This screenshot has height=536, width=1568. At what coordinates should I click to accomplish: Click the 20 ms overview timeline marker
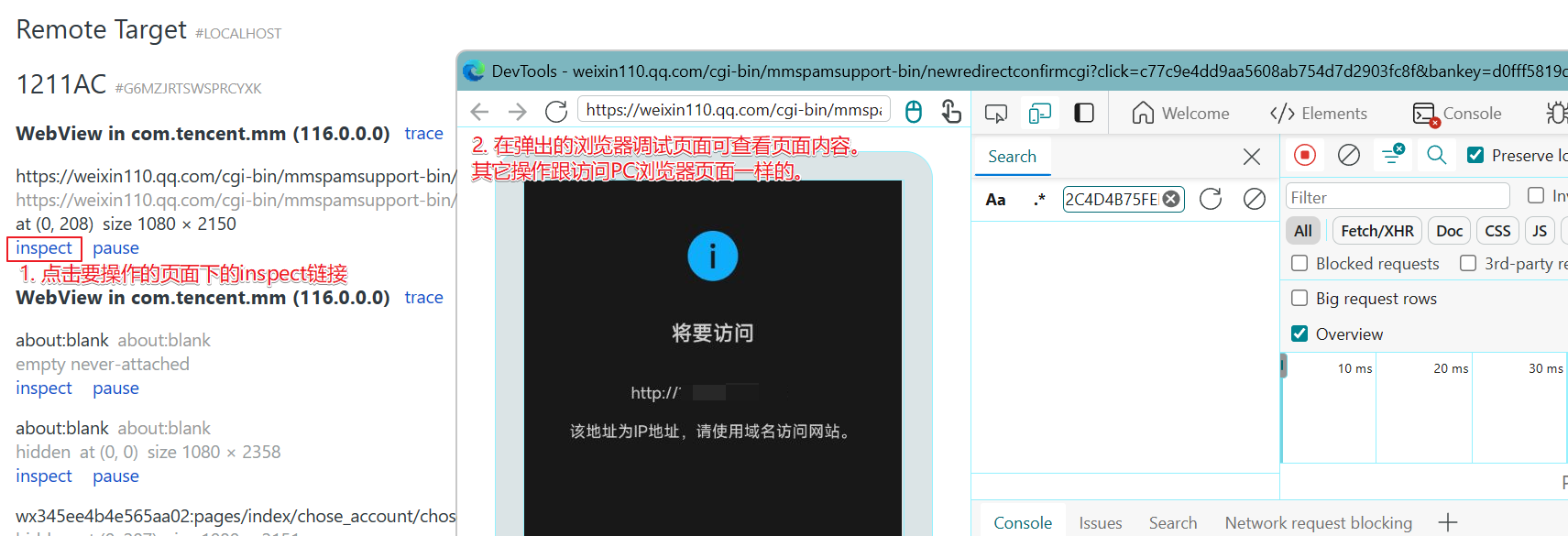[x=1451, y=368]
